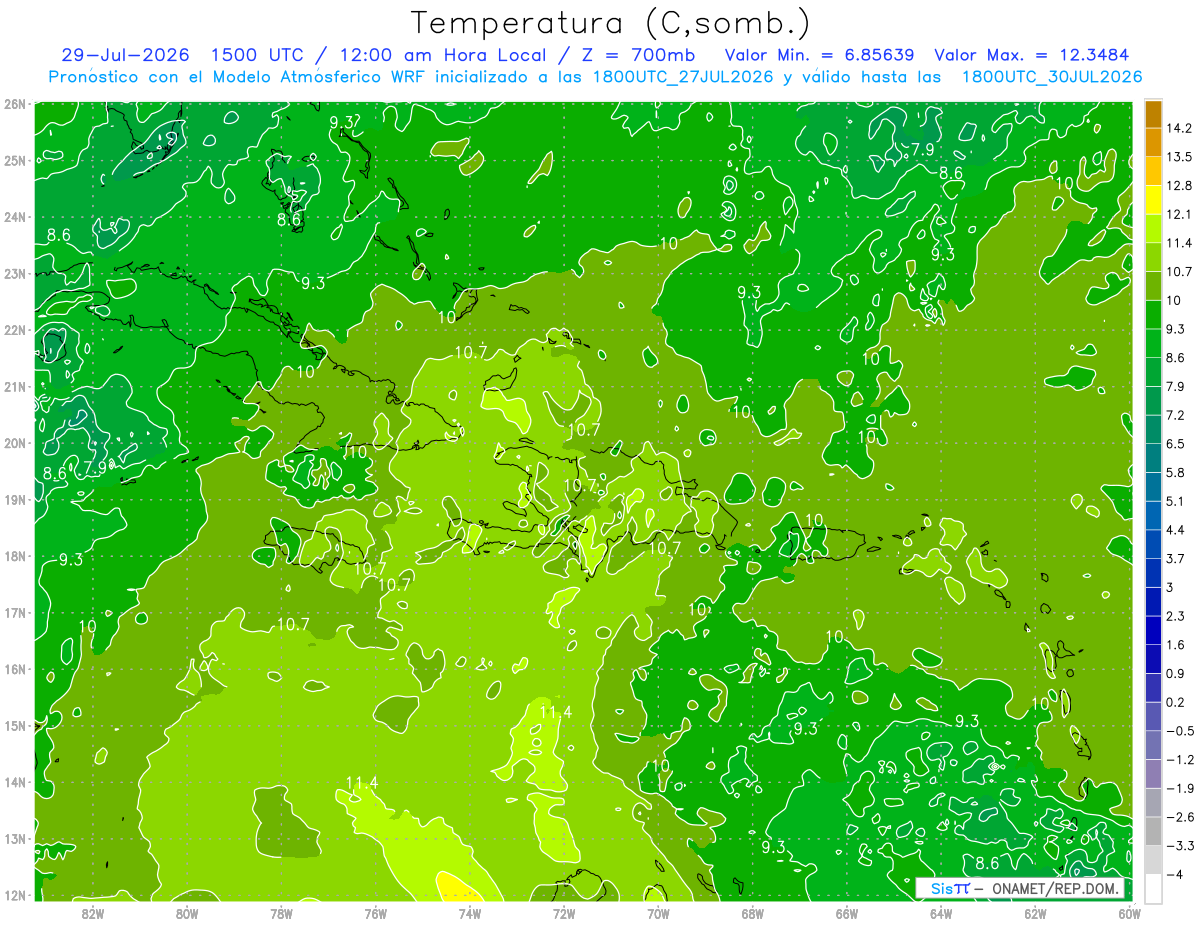1200x927 pixels.
Task: Click the 26N latitude axis label
Action: click(14, 103)
